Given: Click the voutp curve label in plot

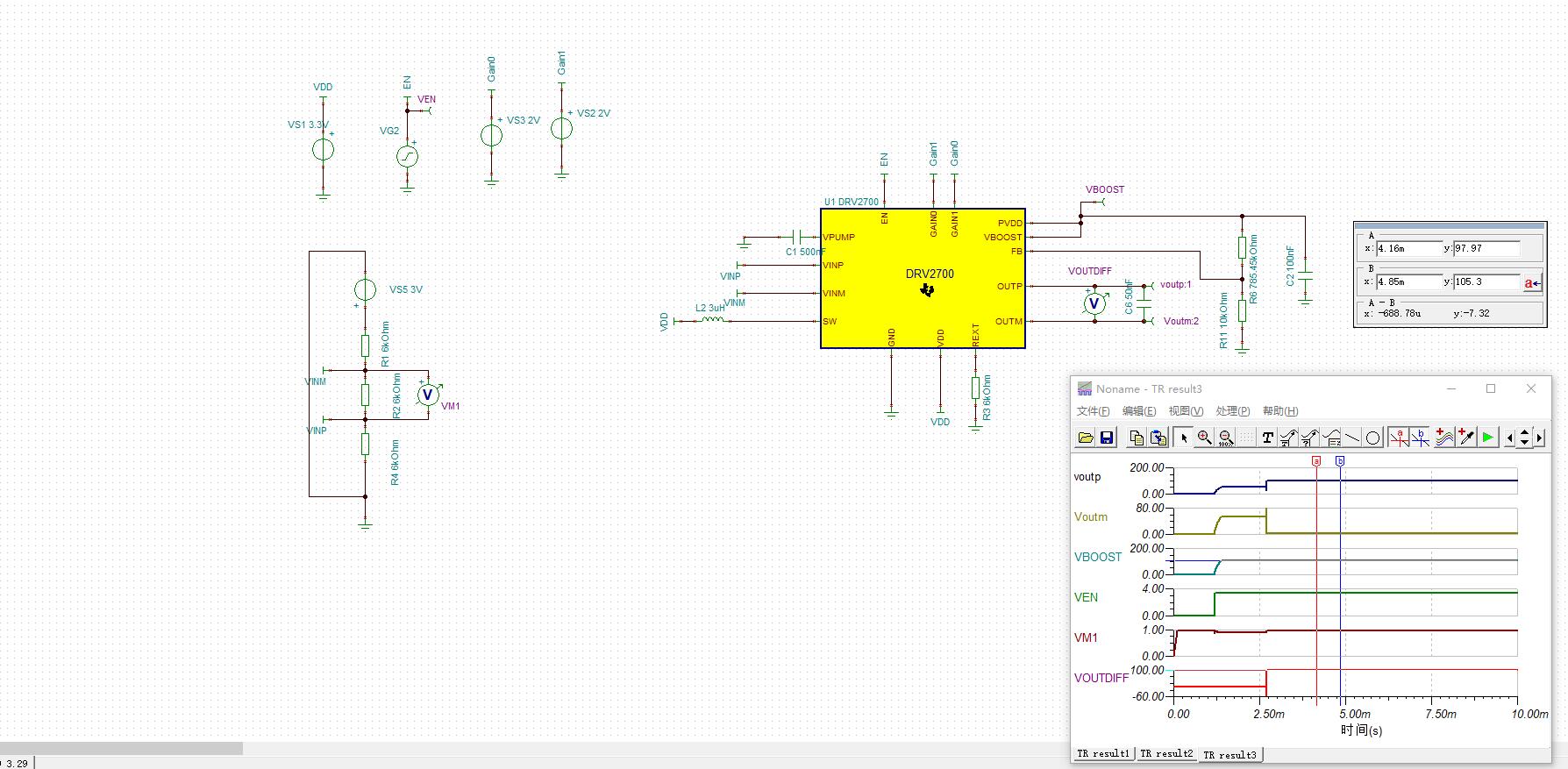Looking at the screenshot, I should [1087, 477].
